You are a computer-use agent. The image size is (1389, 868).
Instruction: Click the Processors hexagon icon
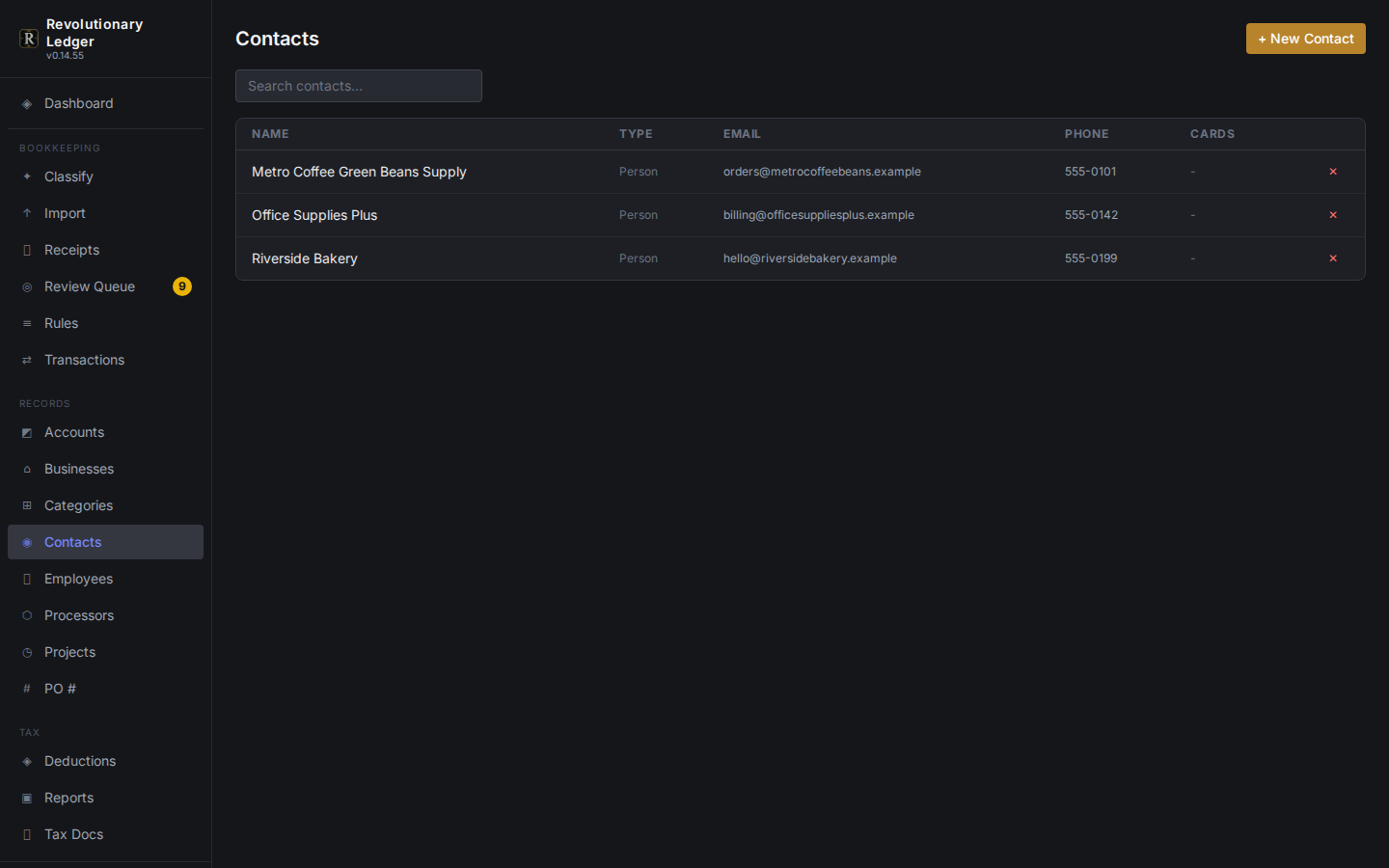[27, 616]
